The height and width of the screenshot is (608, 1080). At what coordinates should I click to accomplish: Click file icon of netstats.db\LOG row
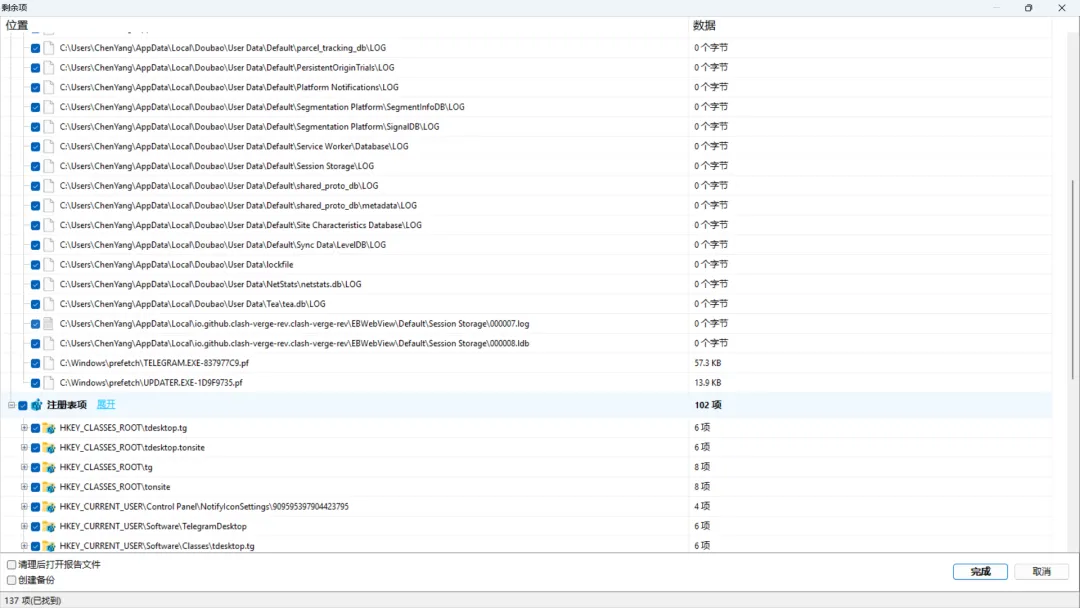49,284
